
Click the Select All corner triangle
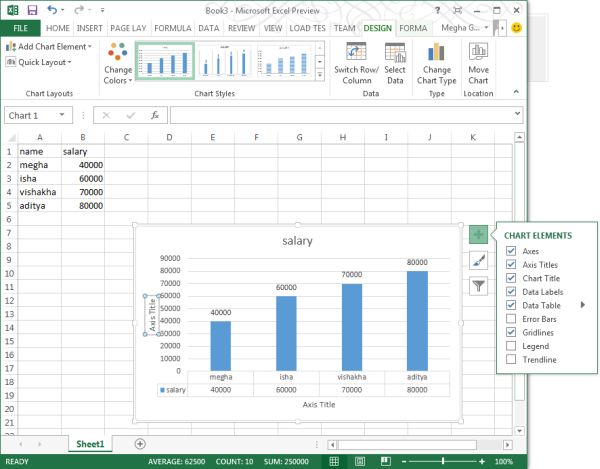tap(11, 137)
